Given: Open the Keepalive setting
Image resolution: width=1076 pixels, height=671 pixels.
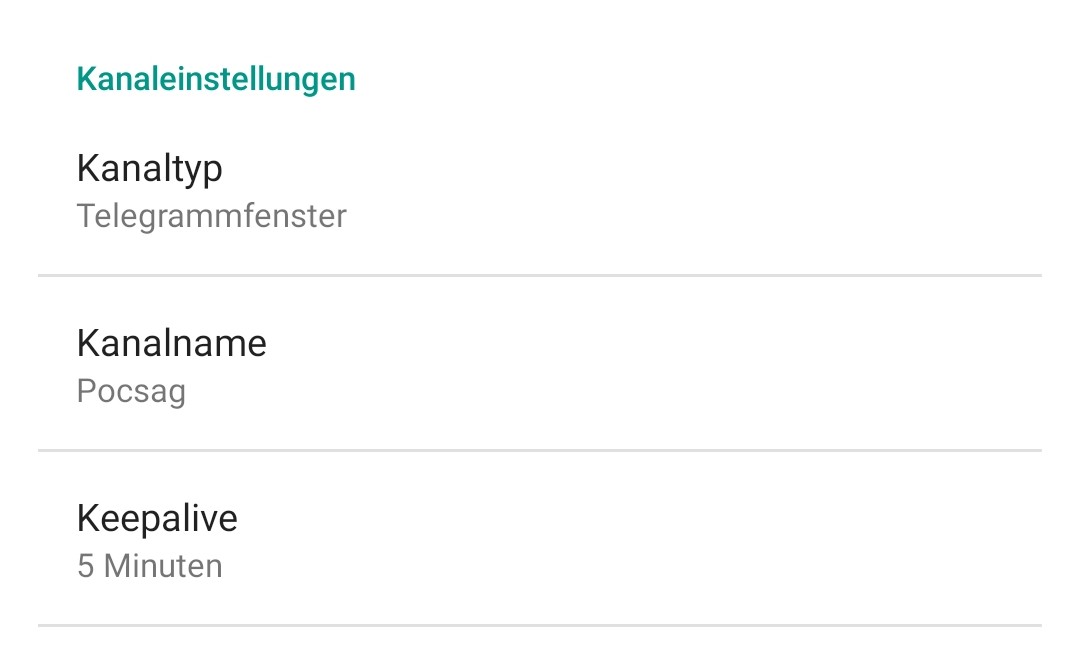Looking at the screenshot, I should click(540, 541).
